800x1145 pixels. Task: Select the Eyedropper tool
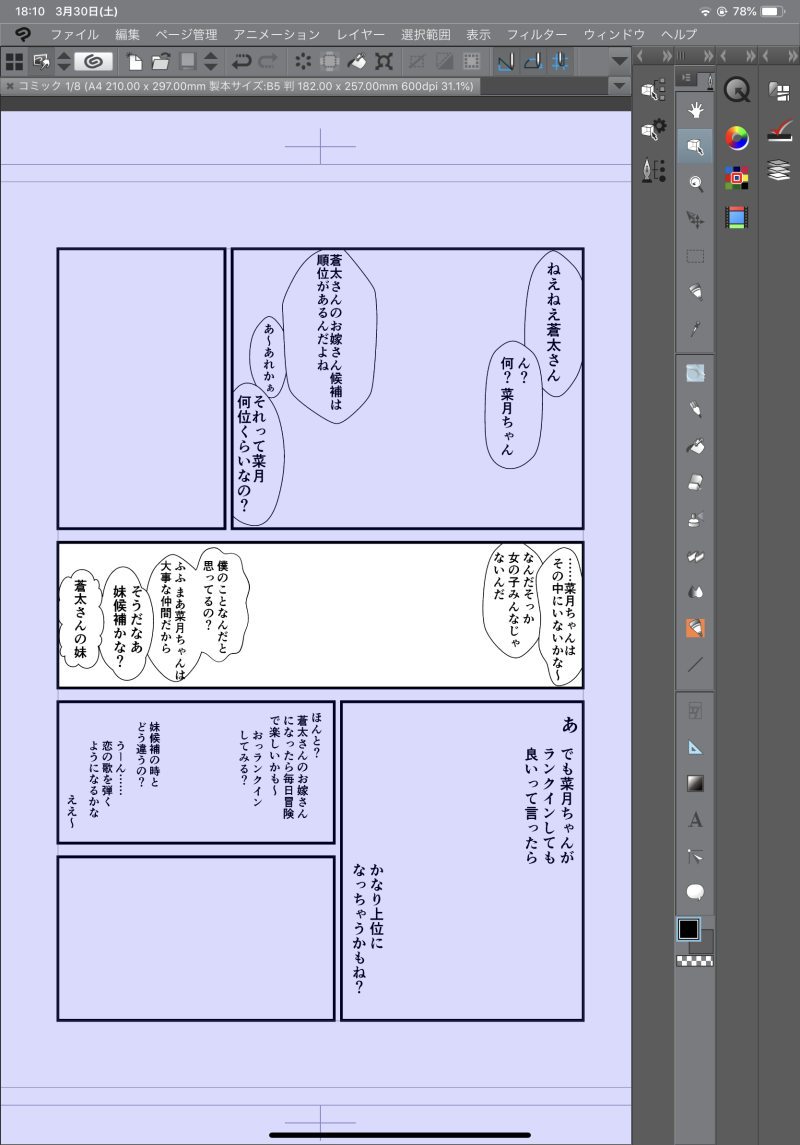(696, 329)
